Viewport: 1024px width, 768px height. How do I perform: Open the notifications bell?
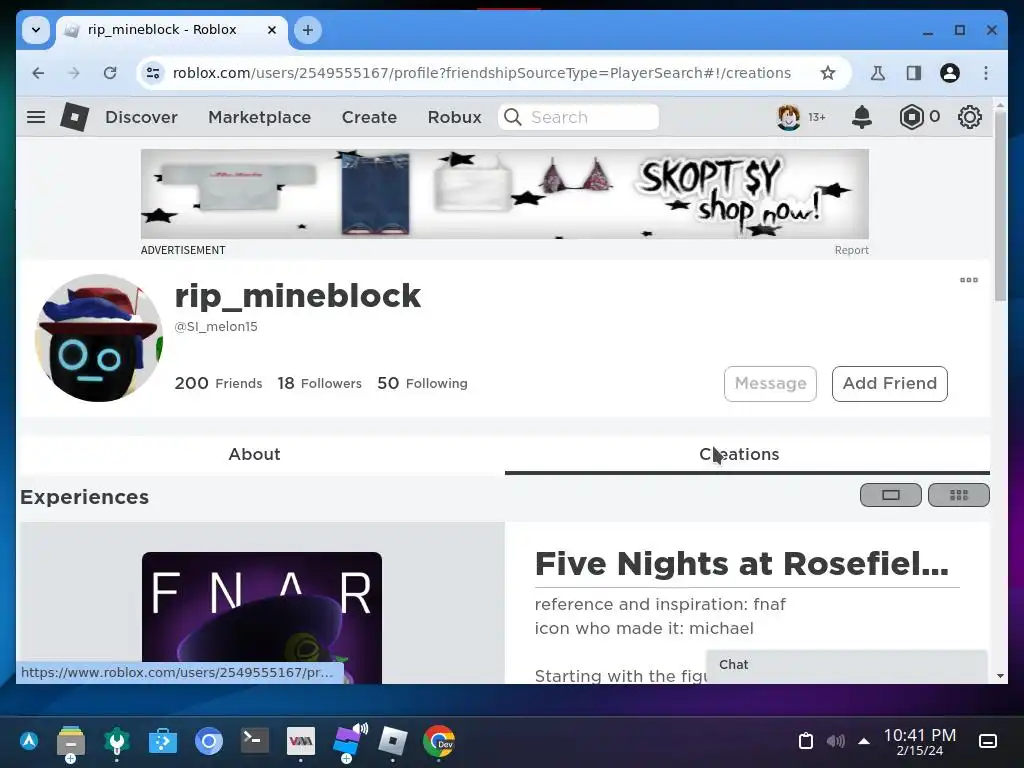862,117
